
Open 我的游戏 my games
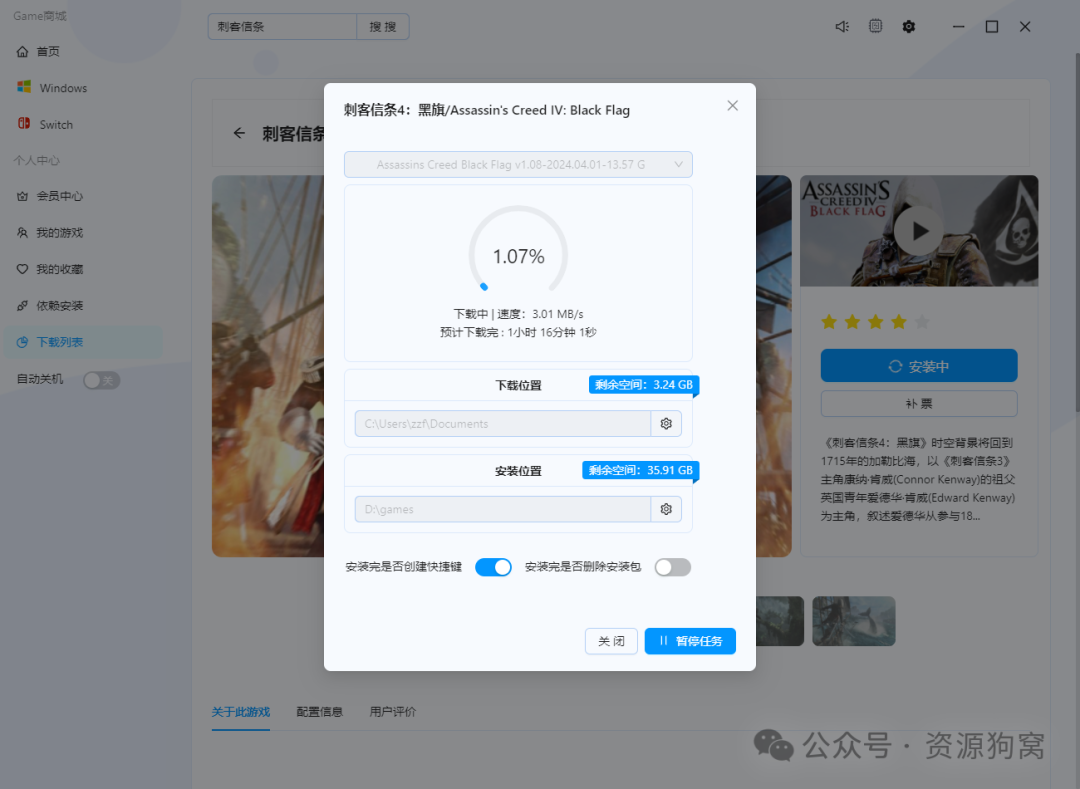(x=50, y=233)
